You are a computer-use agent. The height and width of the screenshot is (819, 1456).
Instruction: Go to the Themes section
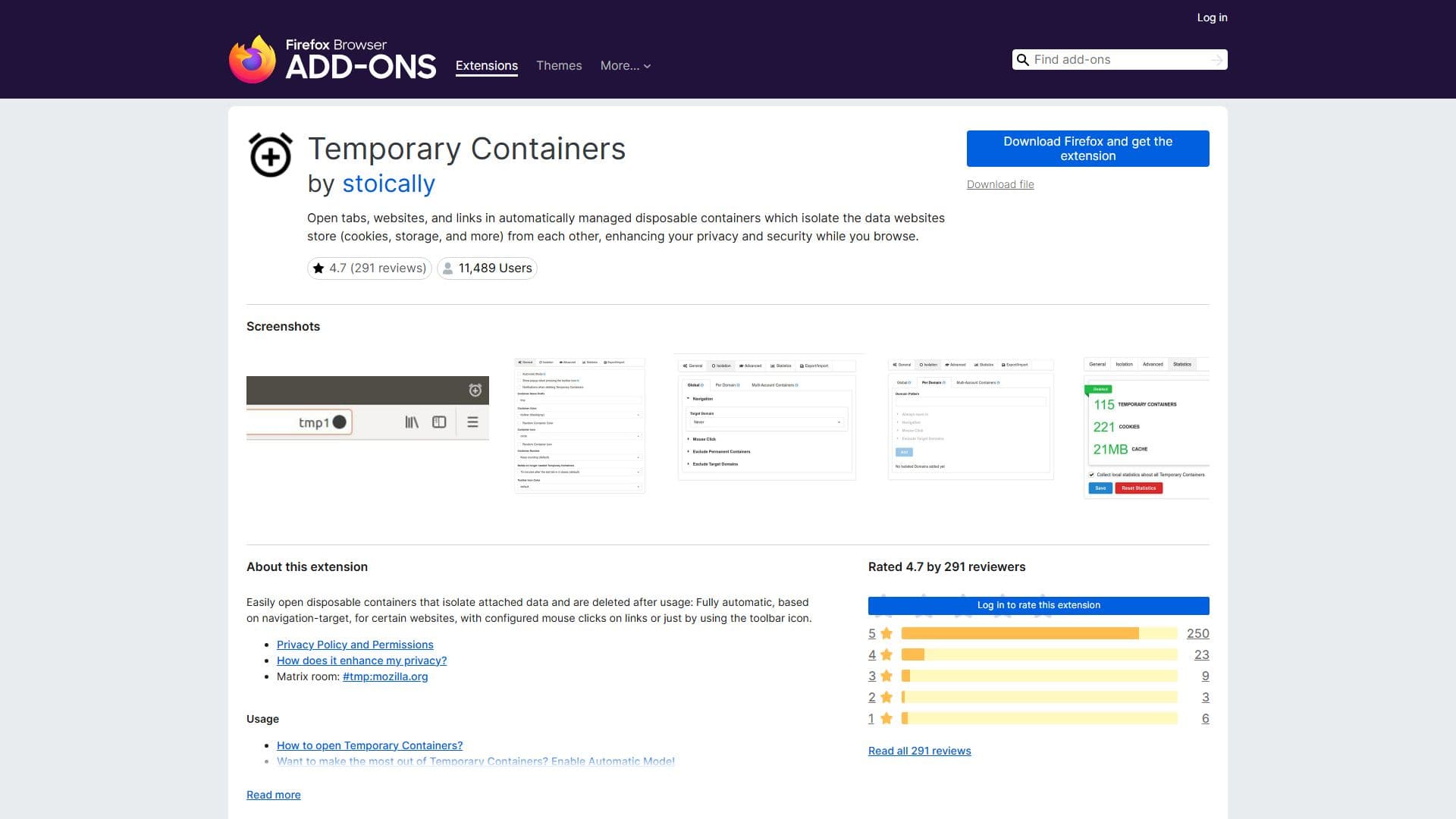[559, 66]
